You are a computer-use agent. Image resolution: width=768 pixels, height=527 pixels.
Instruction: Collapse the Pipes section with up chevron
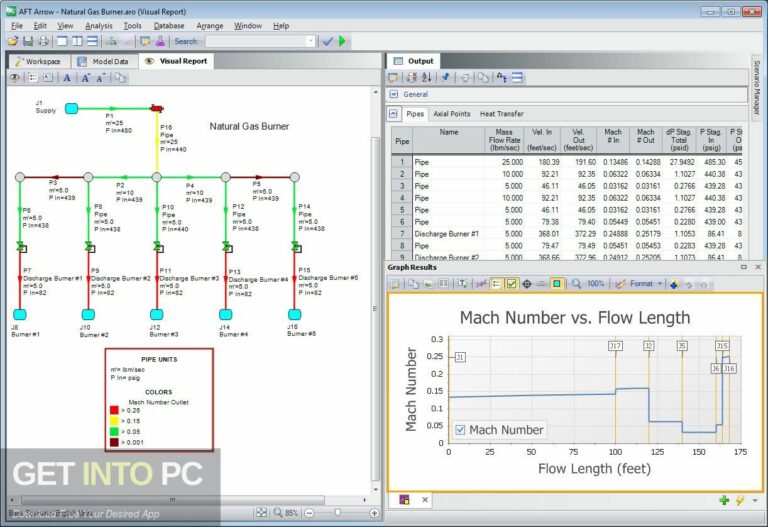click(x=393, y=114)
